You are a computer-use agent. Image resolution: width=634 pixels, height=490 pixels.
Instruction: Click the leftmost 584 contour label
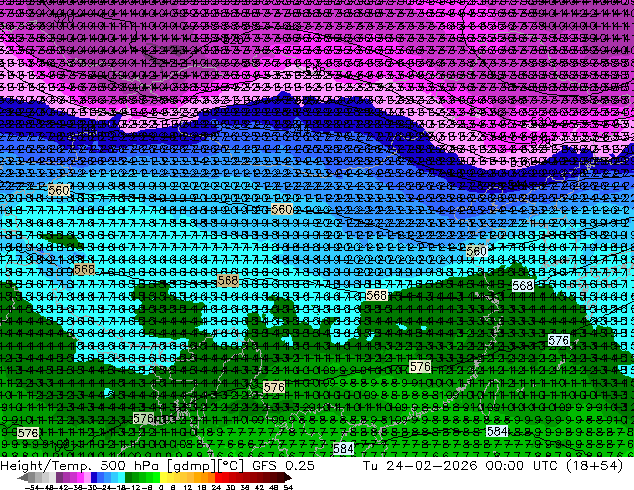point(343,448)
